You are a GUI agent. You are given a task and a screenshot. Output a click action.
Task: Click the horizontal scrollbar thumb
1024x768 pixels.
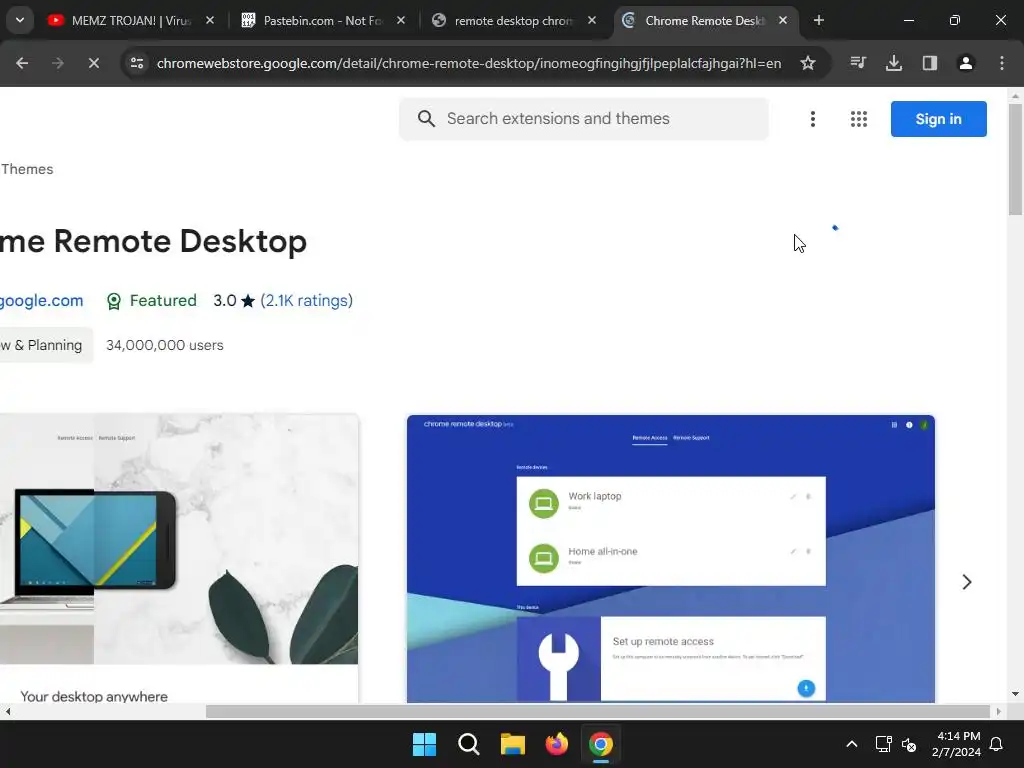click(598, 711)
